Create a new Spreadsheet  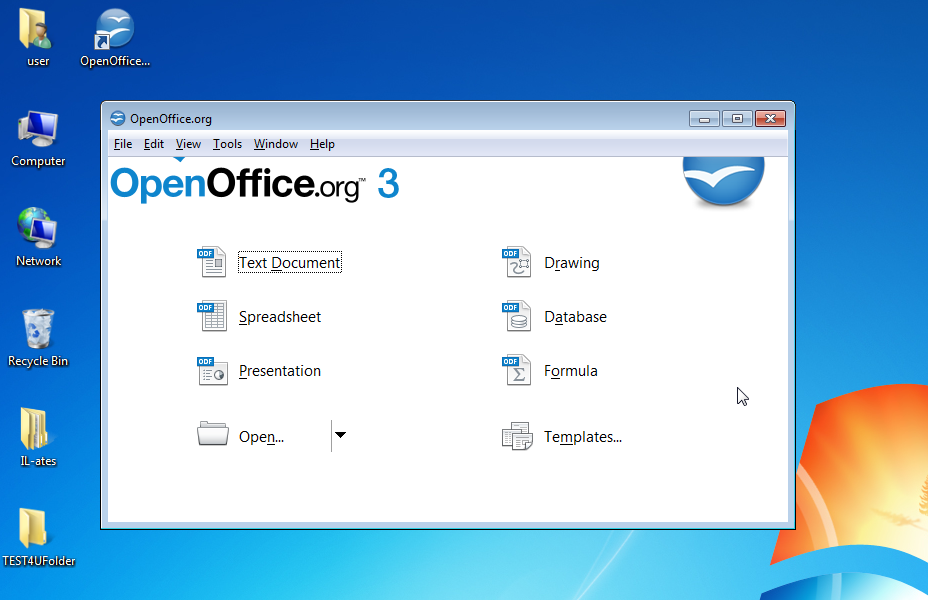pos(280,317)
